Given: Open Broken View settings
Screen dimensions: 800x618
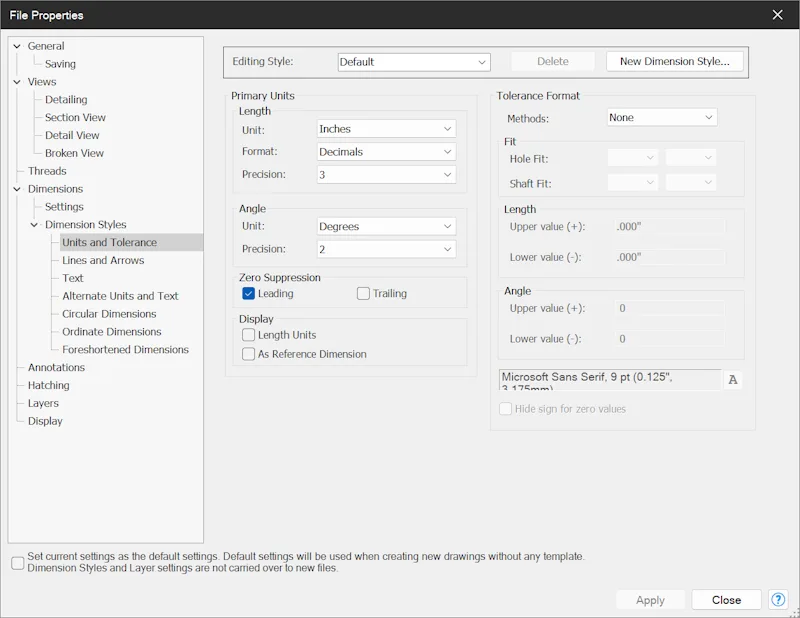Looking at the screenshot, I should click(x=74, y=153).
